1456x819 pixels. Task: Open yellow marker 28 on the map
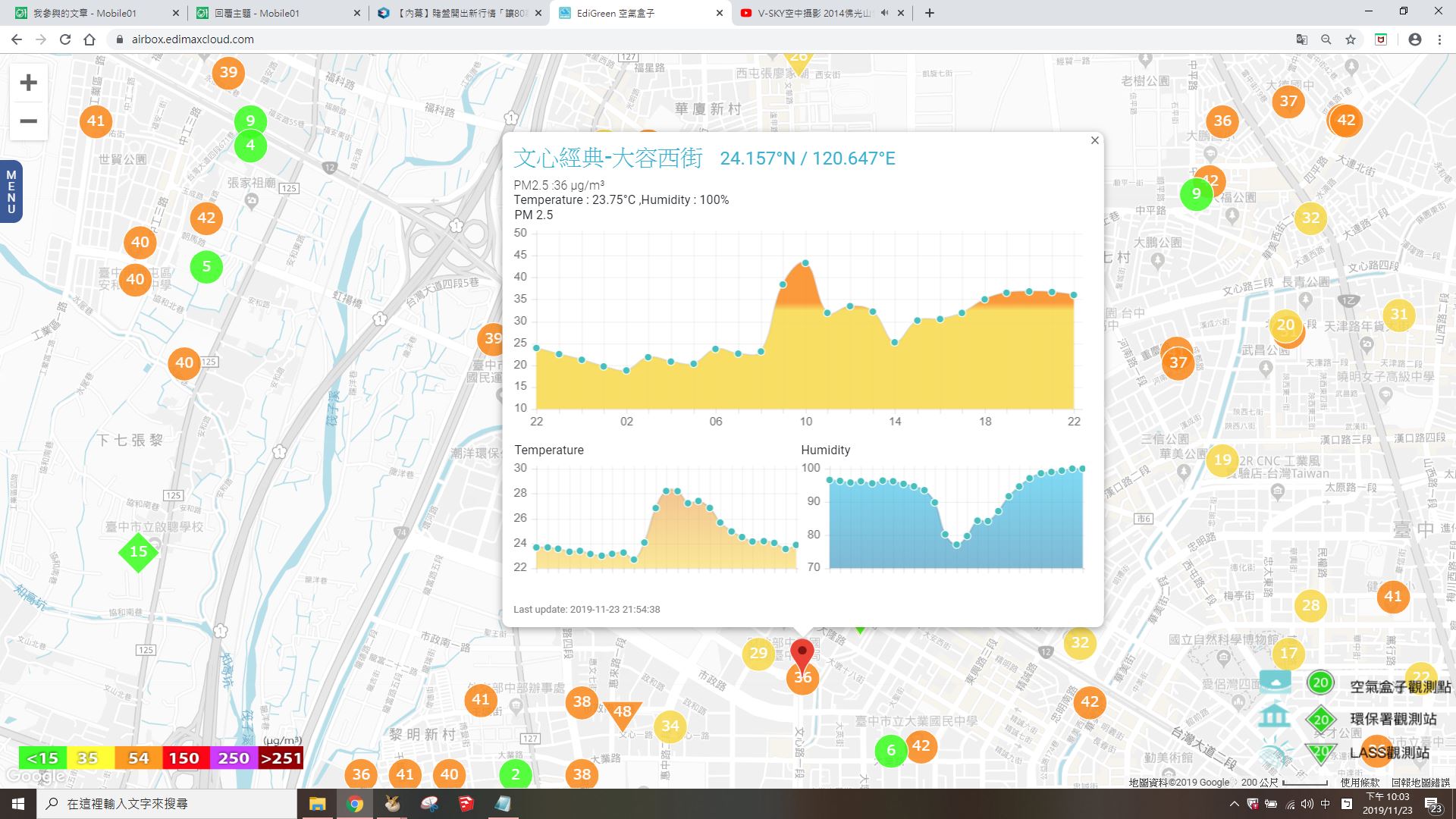[x=1311, y=605]
